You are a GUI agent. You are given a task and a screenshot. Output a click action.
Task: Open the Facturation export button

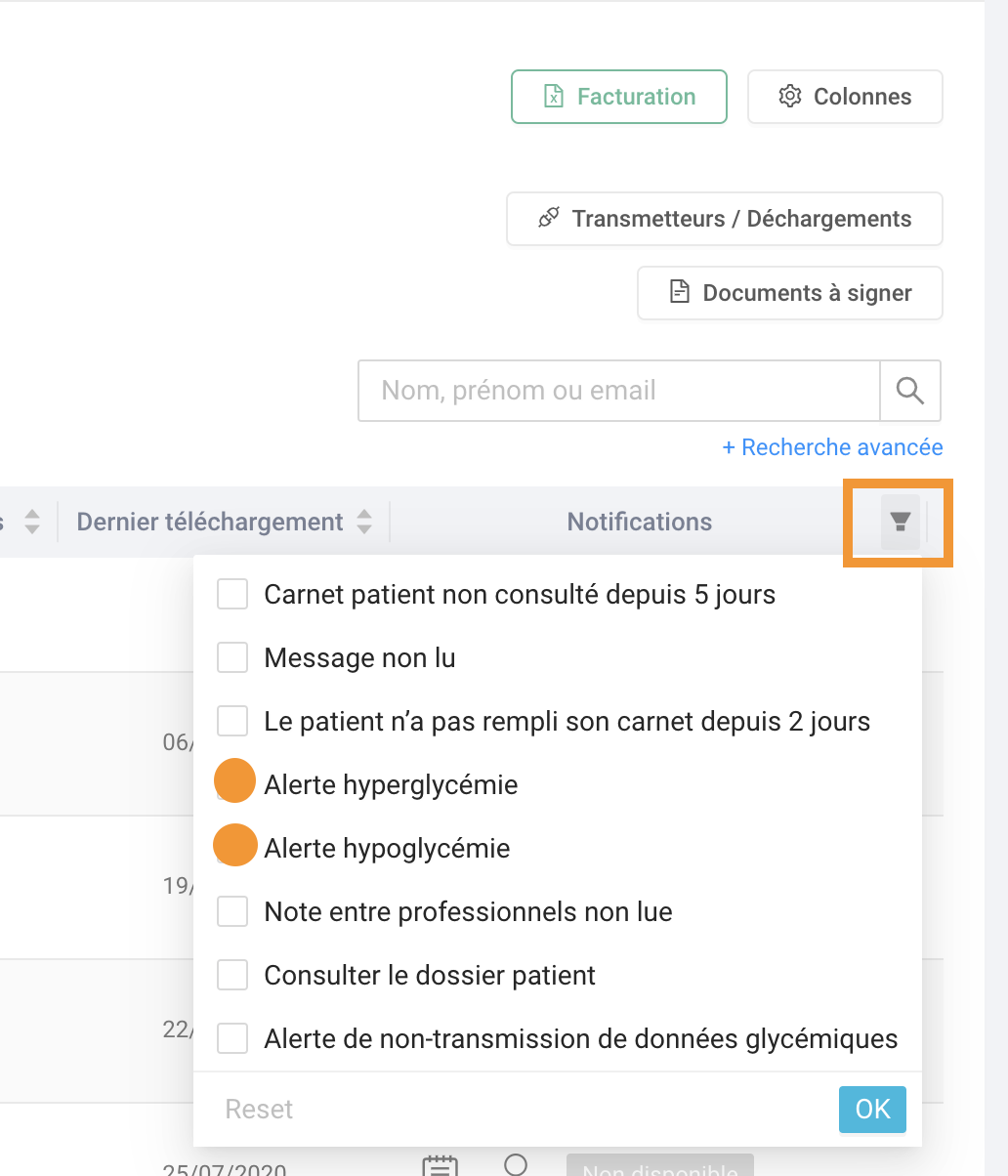point(619,97)
